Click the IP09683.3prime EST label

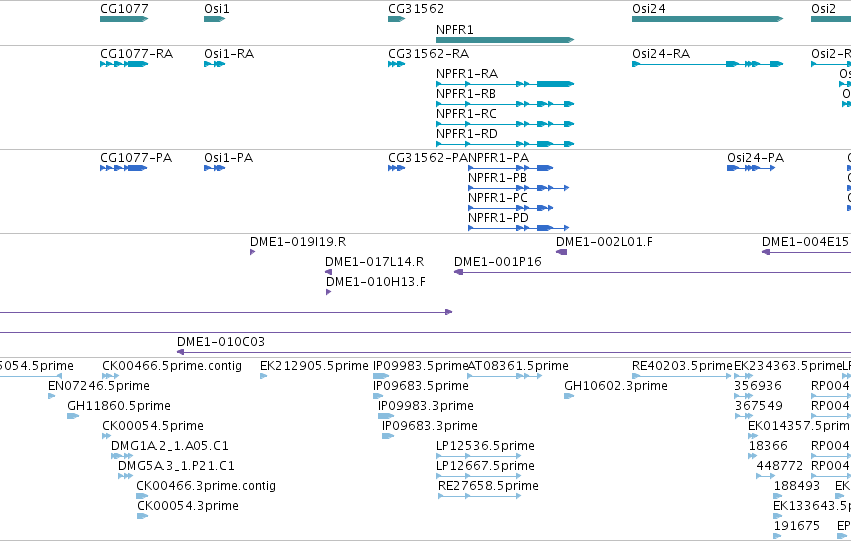[x=430, y=427]
